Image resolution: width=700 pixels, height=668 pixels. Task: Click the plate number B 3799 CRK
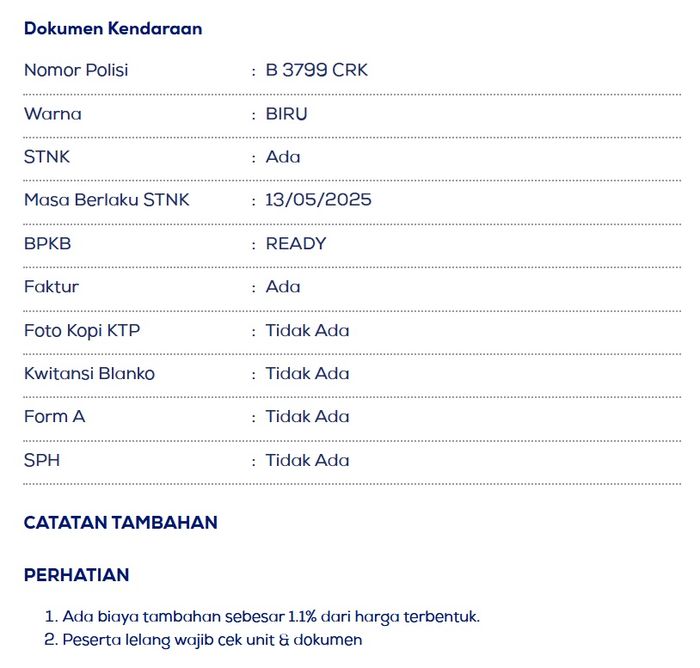[316, 70]
